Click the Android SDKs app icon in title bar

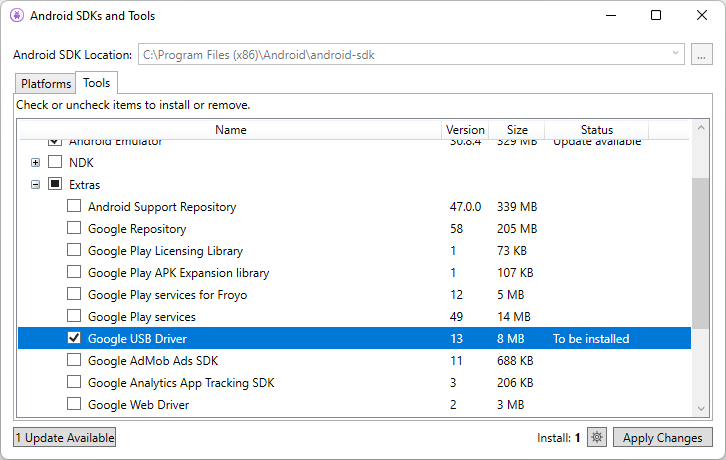click(17, 16)
